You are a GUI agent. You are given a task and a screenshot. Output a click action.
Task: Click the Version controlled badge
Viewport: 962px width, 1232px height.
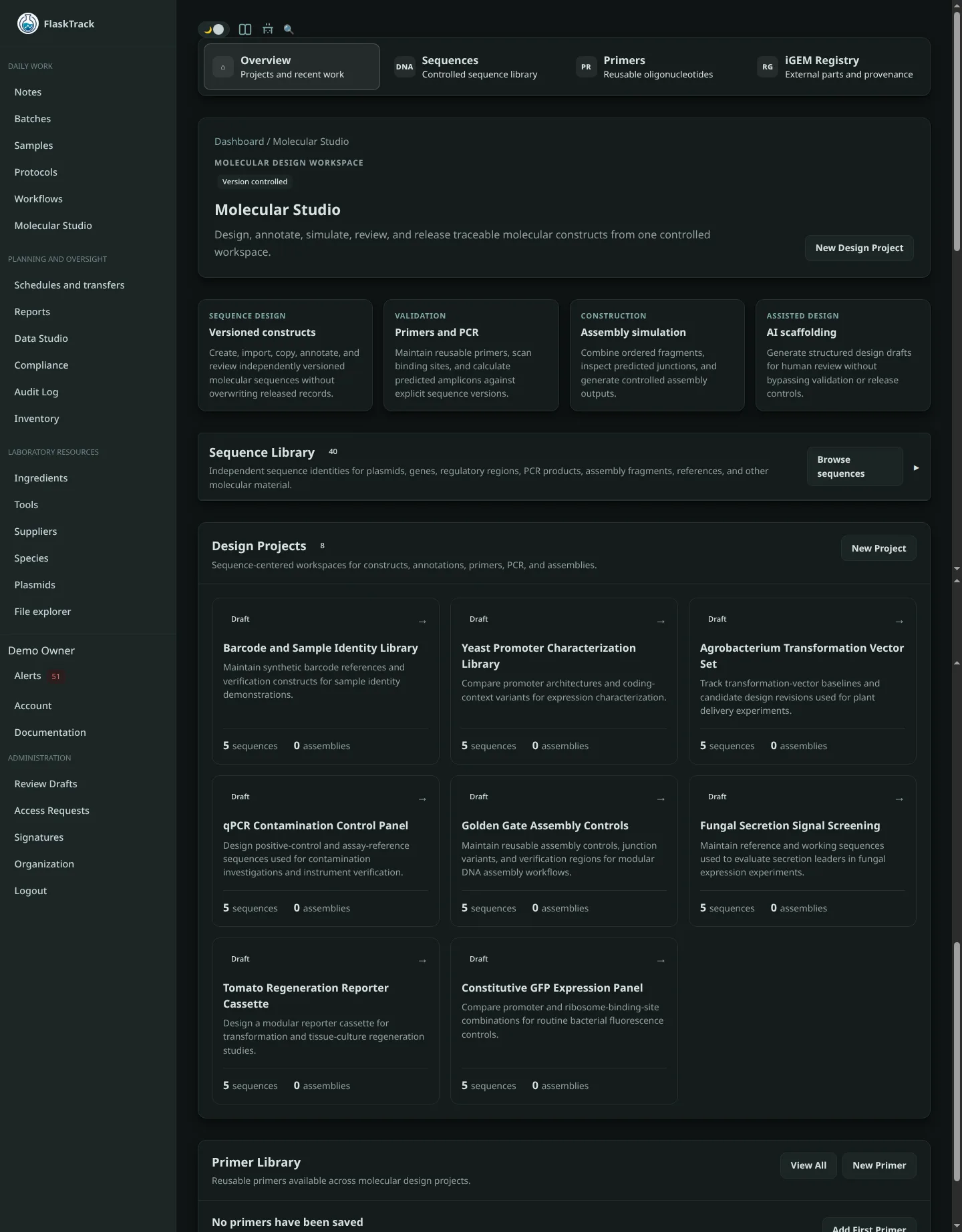255,182
